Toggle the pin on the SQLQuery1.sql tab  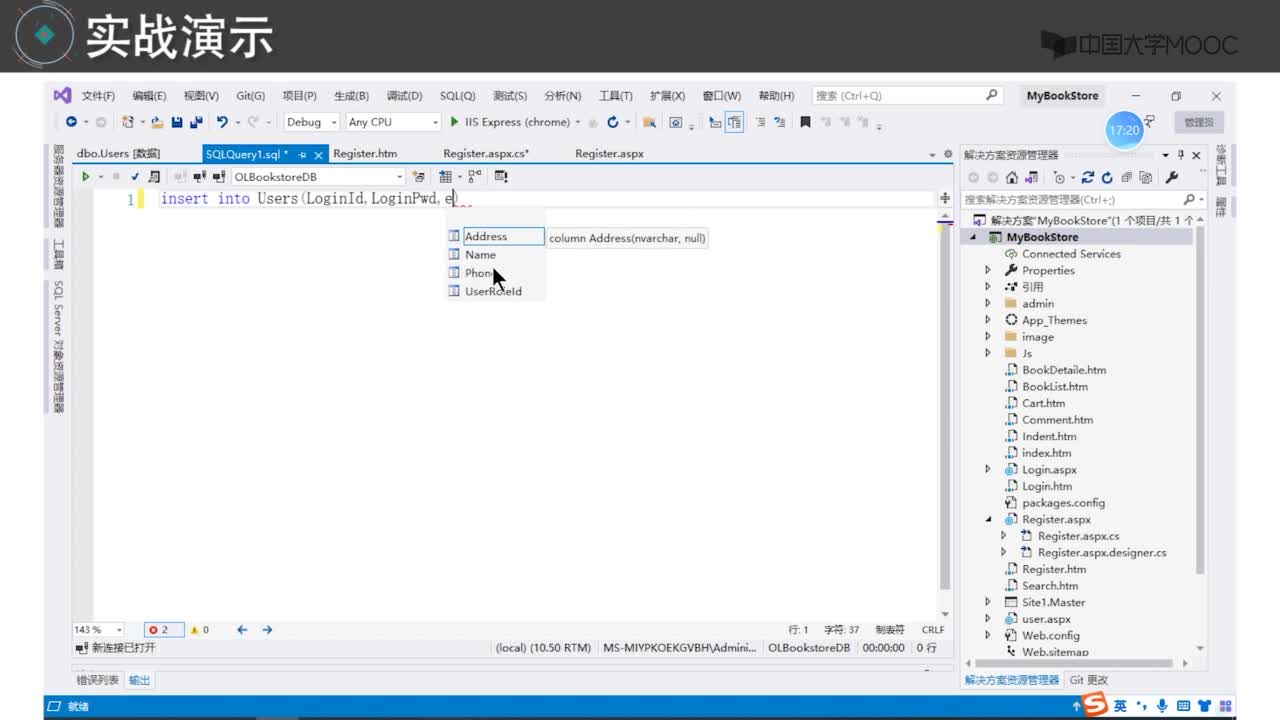(x=303, y=155)
